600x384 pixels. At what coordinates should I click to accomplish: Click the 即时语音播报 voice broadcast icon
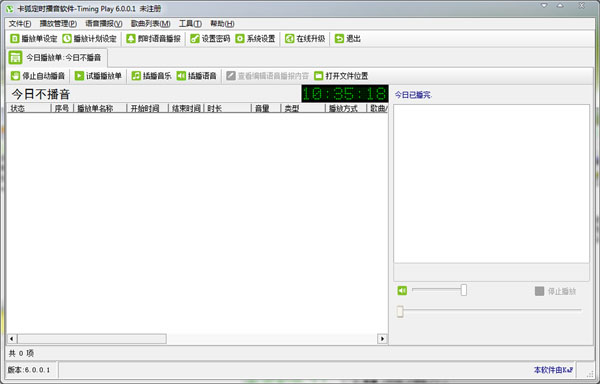(x=131, y=39)
